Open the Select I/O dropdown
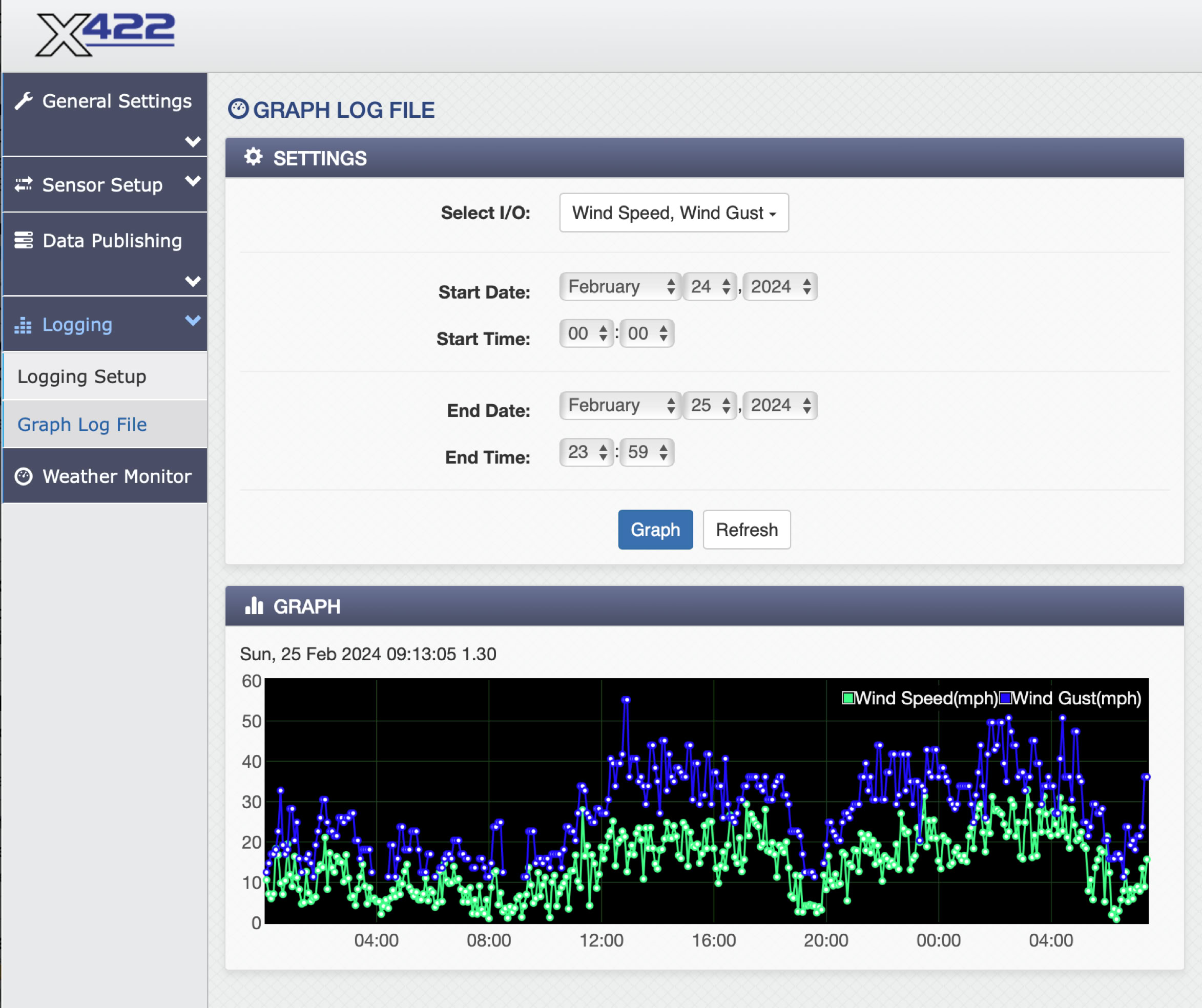 [x=674, y=213]
